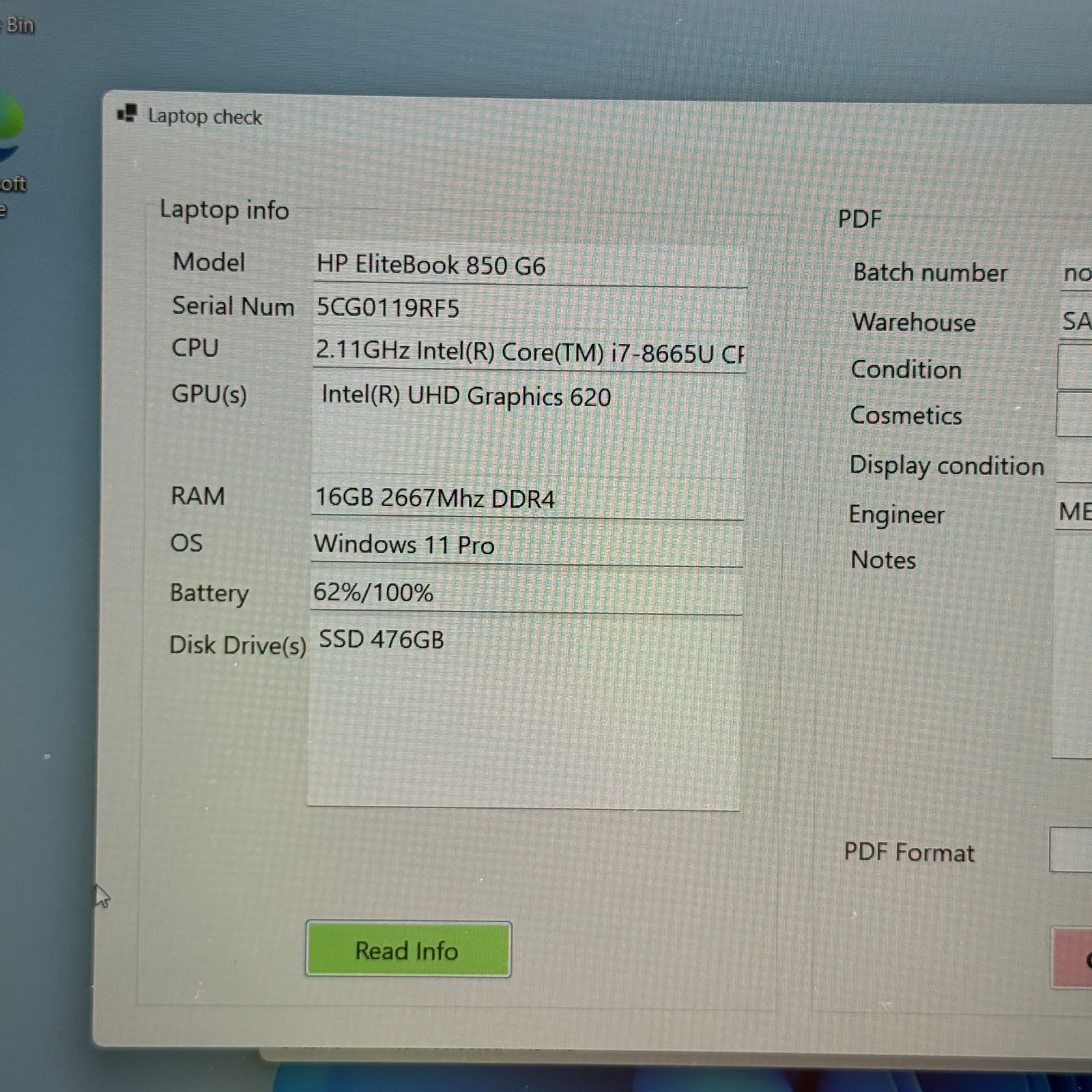
Task: Click the Warehouse input field
Action: tap(1076, 321)
